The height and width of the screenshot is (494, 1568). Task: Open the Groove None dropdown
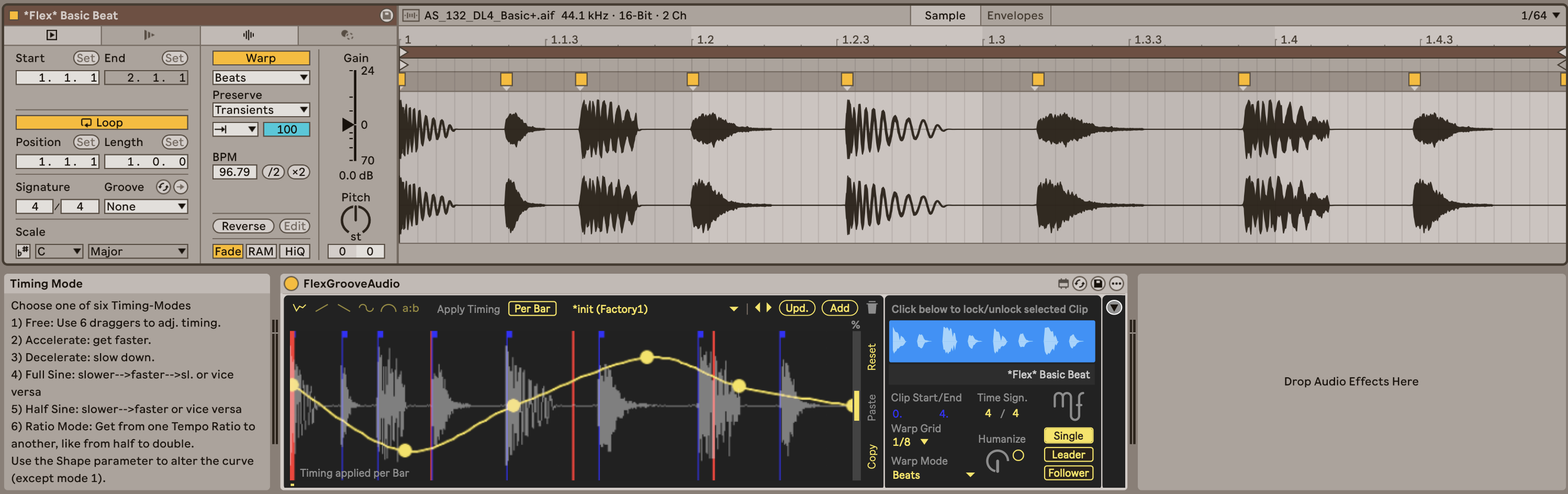(146, 206)
